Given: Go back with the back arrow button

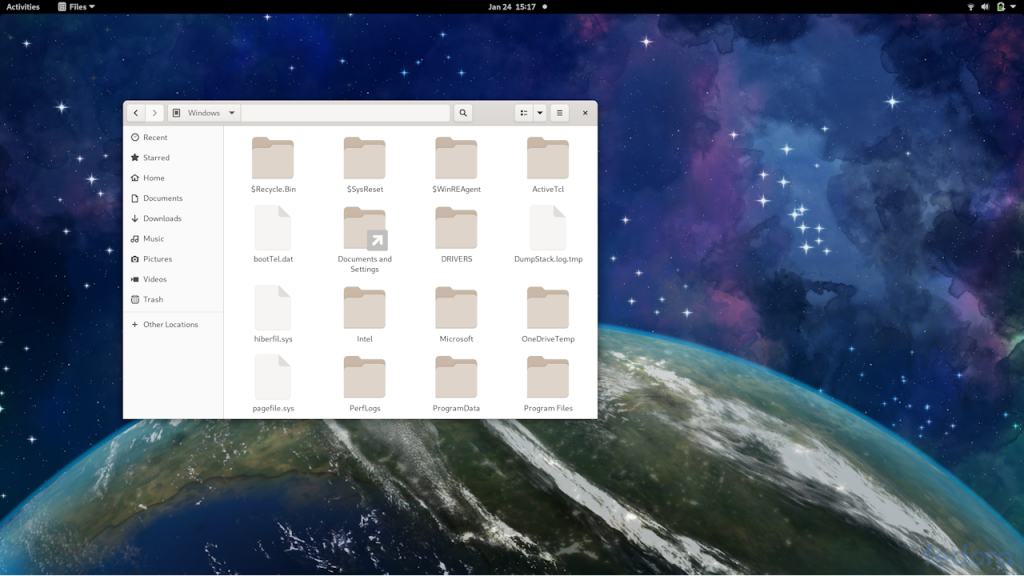Looking at the screenshot, I should (136, 113).
